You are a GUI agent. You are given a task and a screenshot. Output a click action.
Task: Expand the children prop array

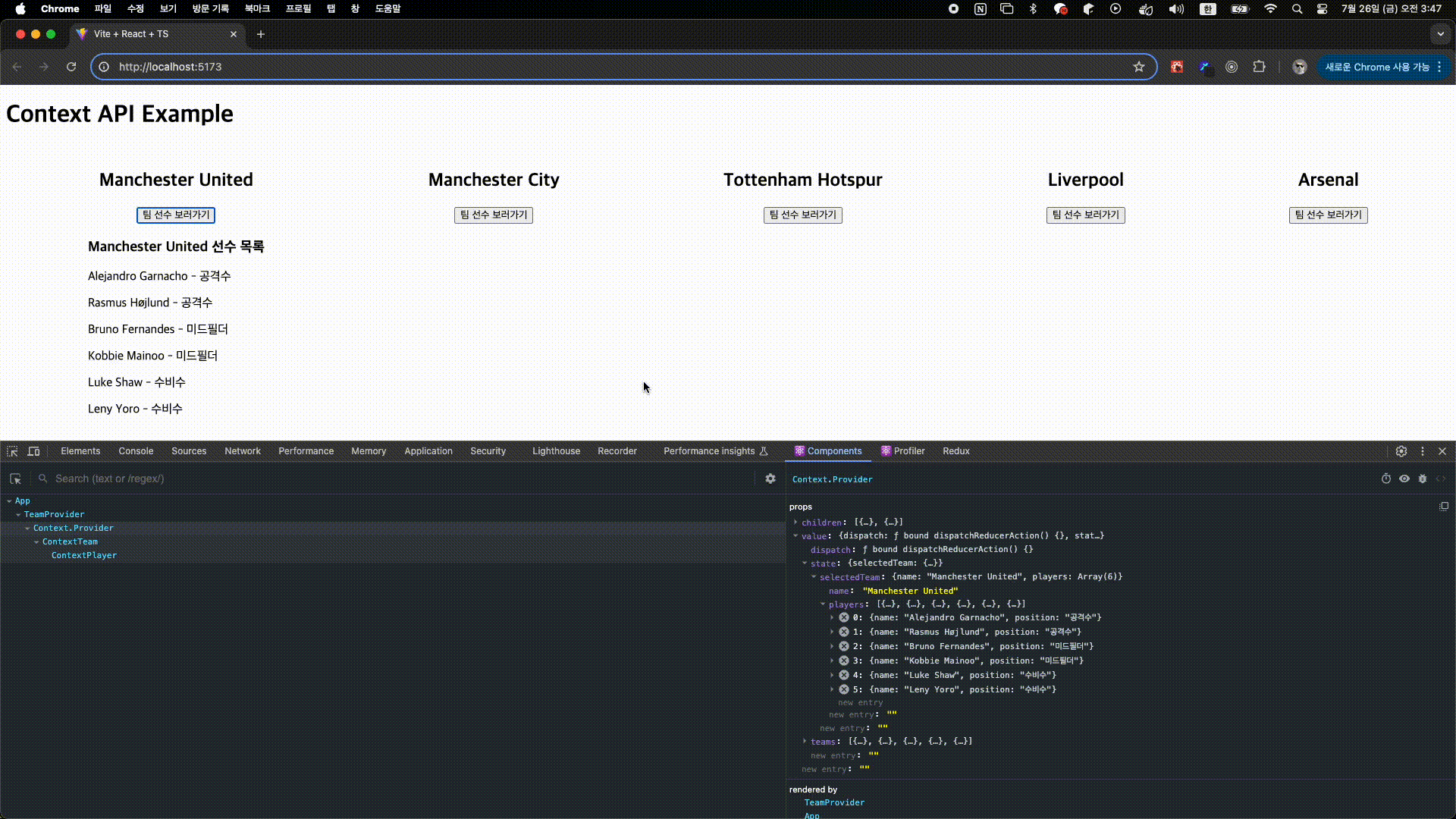coord(795,522)
